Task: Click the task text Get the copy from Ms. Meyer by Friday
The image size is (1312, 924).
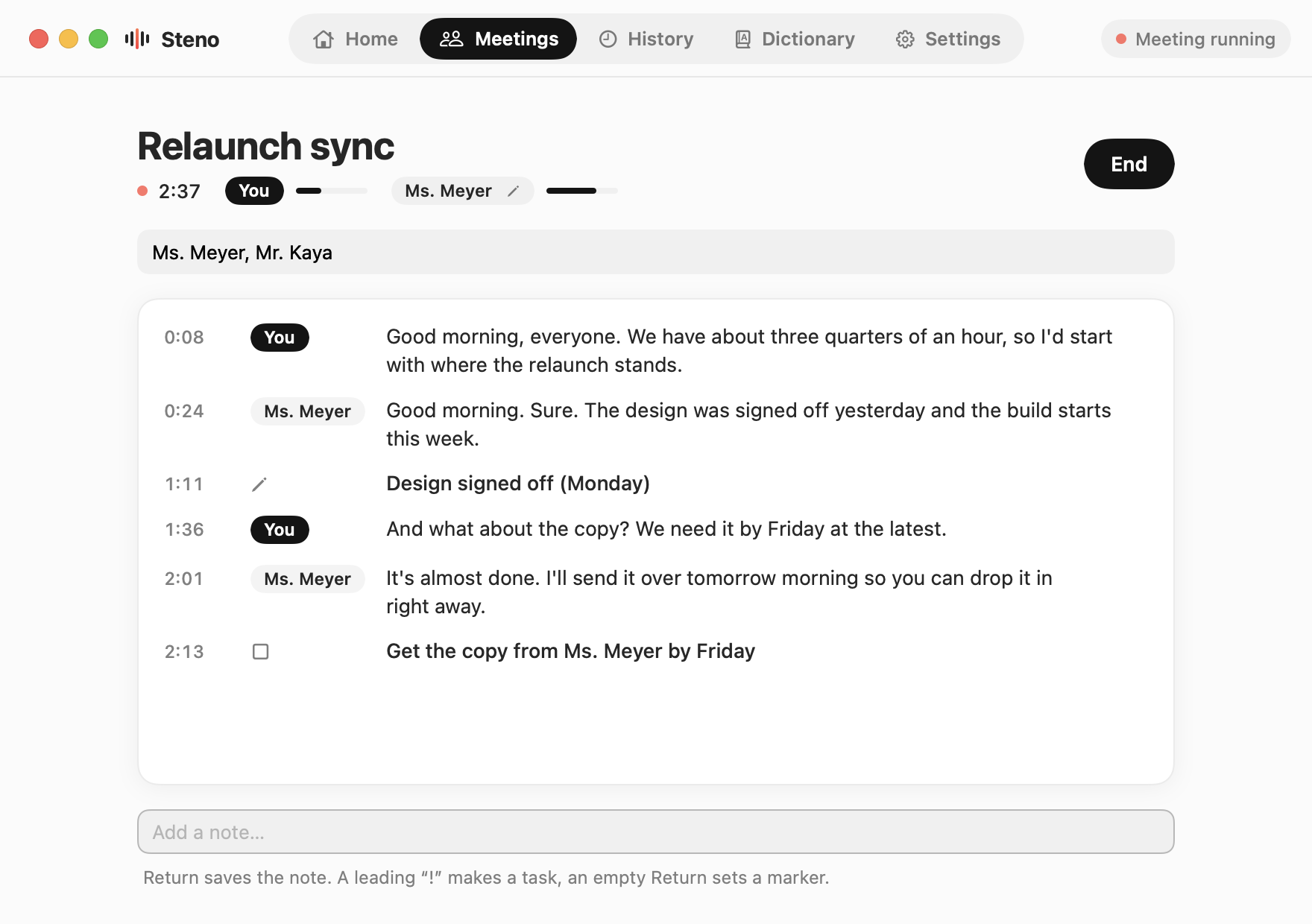Action: [x=571, y=651]
